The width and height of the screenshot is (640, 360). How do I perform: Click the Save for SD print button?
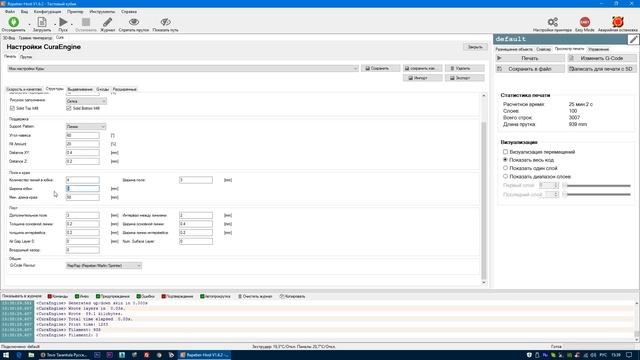click(x=602, y=69)
